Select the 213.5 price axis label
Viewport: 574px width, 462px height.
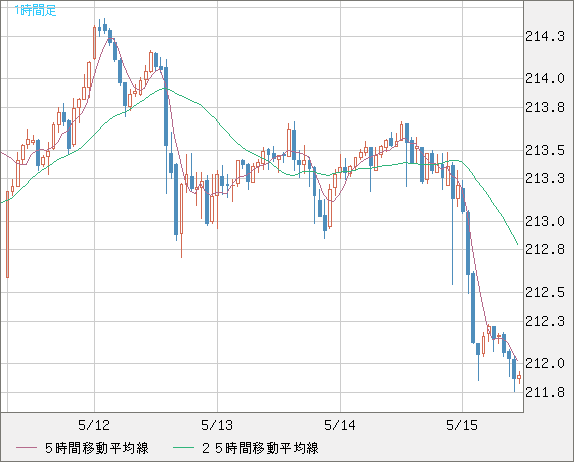545,150
